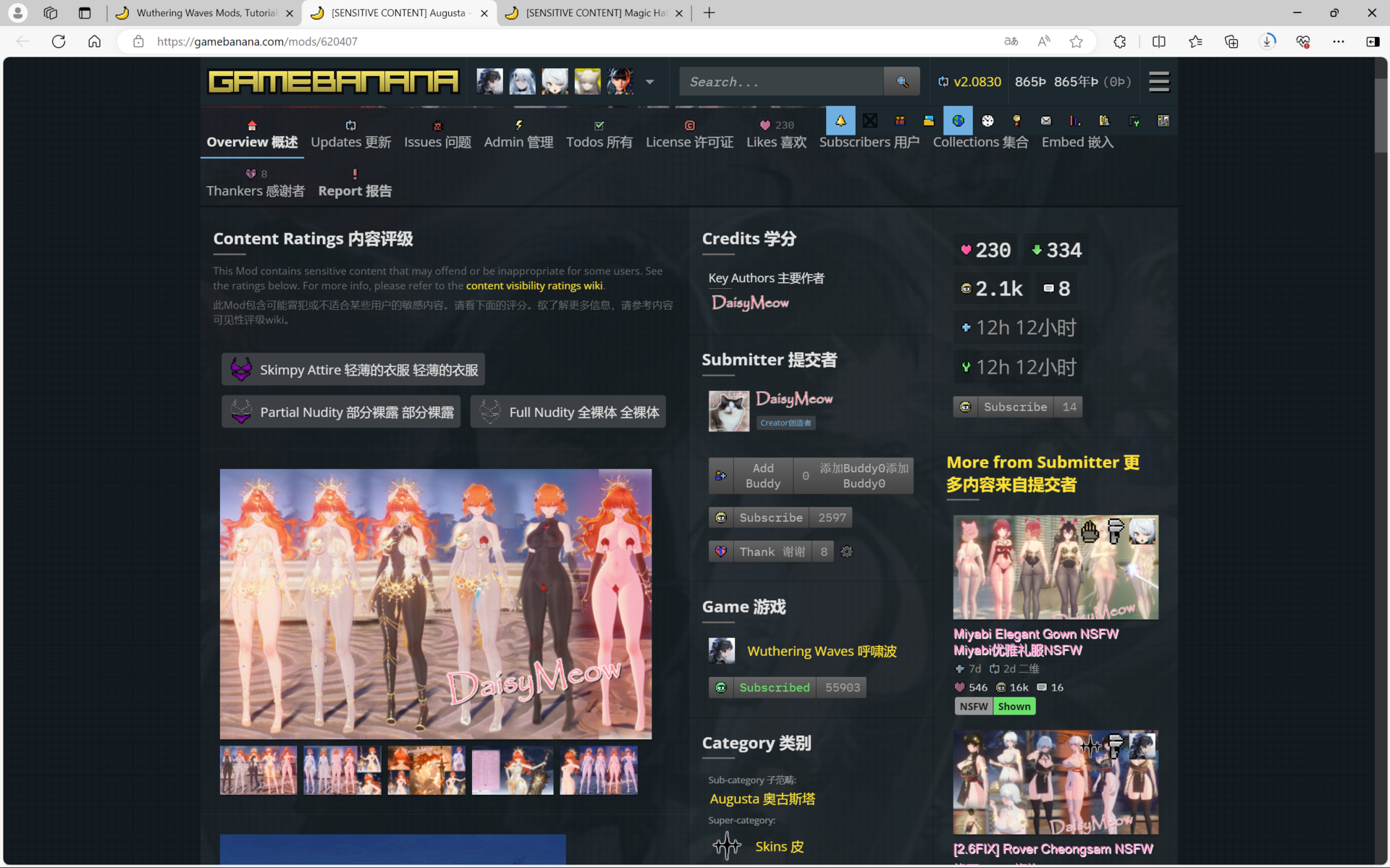Add page to favorites star

pos(1077,41)
